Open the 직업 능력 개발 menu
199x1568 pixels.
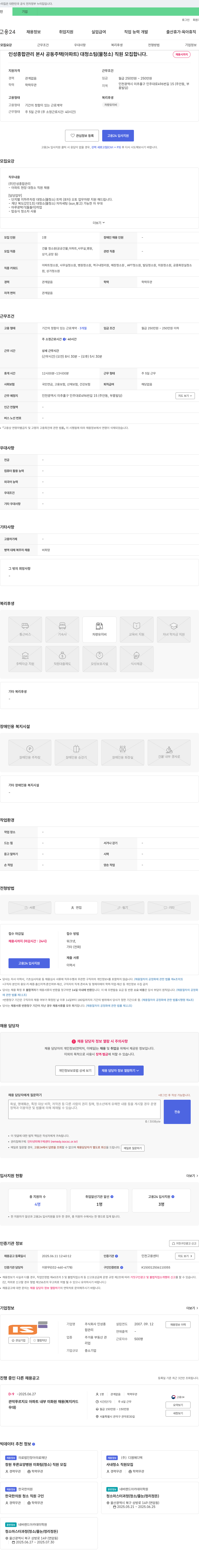point(136,32)
